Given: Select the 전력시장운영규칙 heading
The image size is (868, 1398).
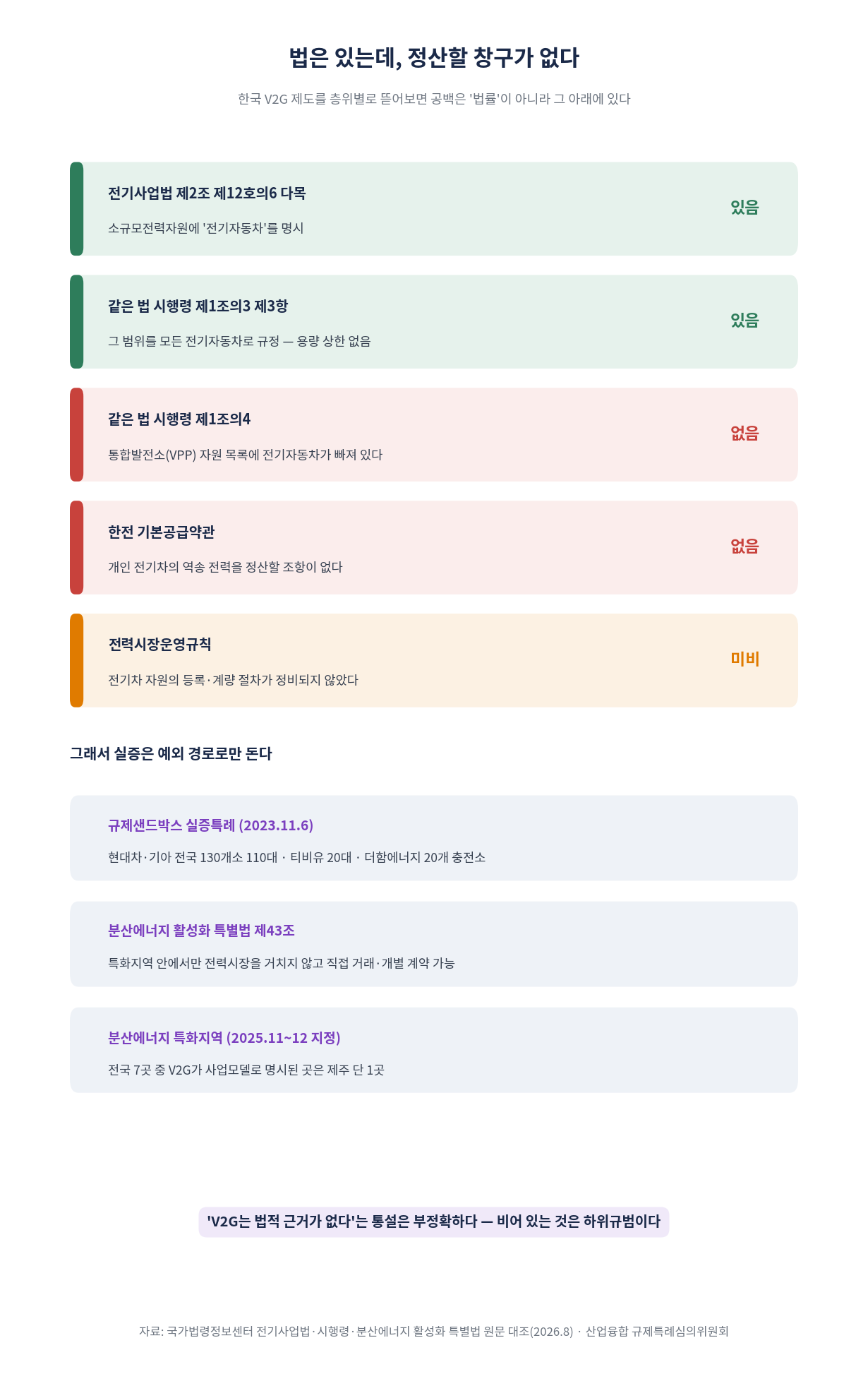Looking at the screenshot, I should [159, 644].
